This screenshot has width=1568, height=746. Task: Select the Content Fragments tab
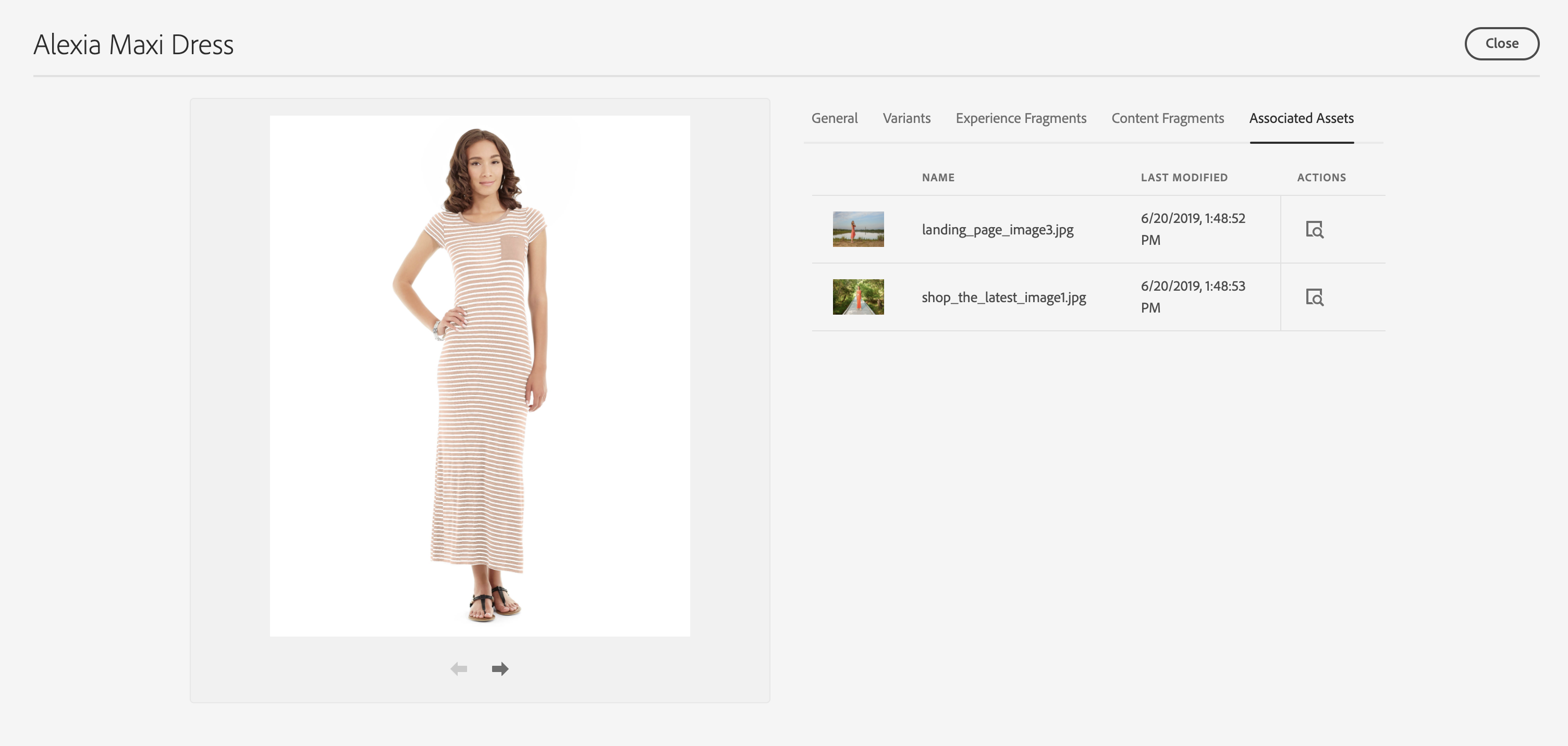coord(1168,118)
